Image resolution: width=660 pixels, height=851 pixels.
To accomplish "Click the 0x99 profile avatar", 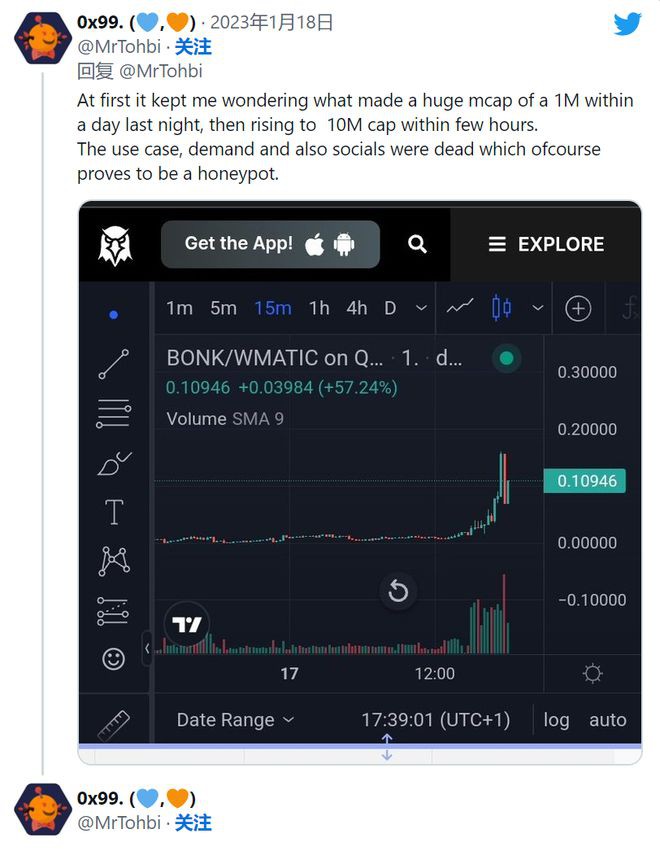I will pyautogui.click(x=42, y=40).
